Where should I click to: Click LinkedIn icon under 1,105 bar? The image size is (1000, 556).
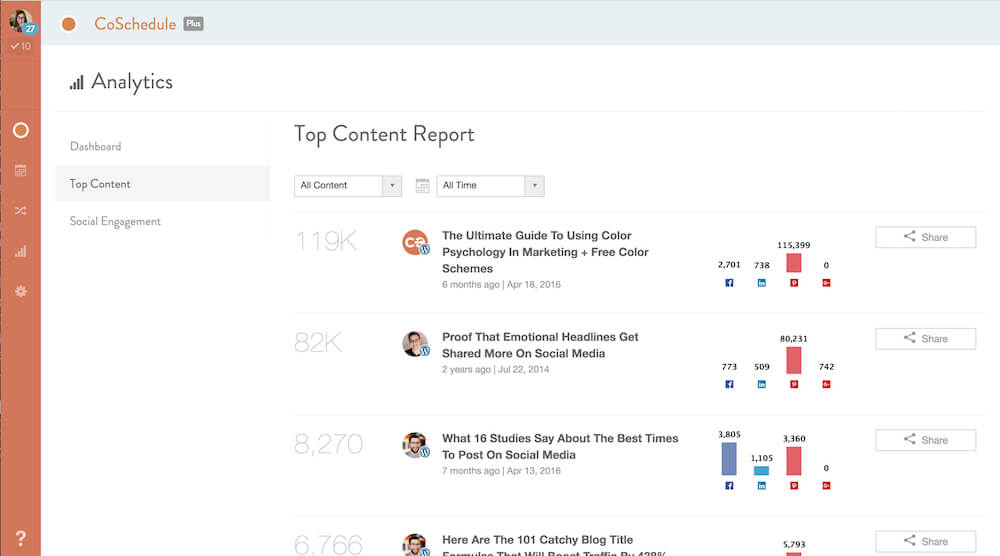[761, 486]
